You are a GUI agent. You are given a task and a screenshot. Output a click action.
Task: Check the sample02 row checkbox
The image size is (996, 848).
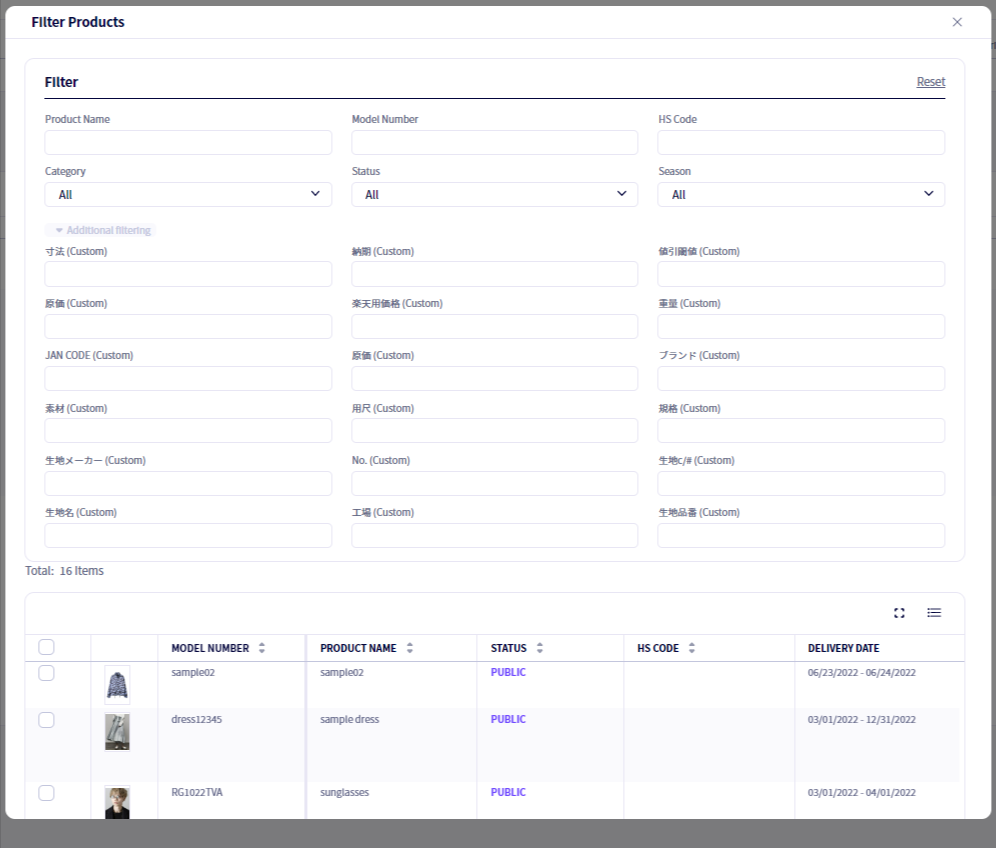pyautogui.click(x=46, y=673)
